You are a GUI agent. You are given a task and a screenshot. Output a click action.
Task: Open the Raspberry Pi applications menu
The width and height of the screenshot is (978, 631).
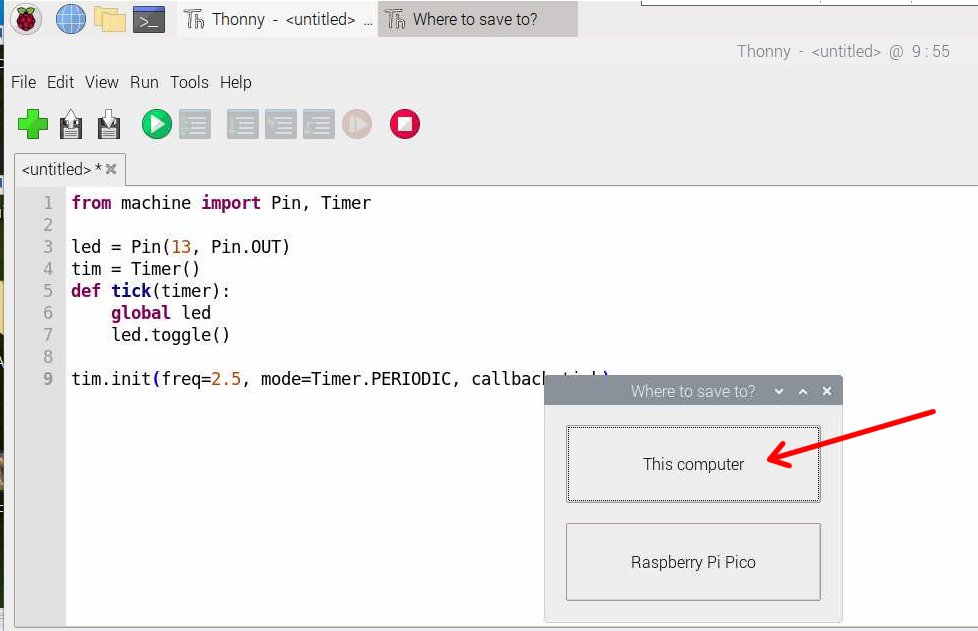pyautogui.click(x=26, y=19)
